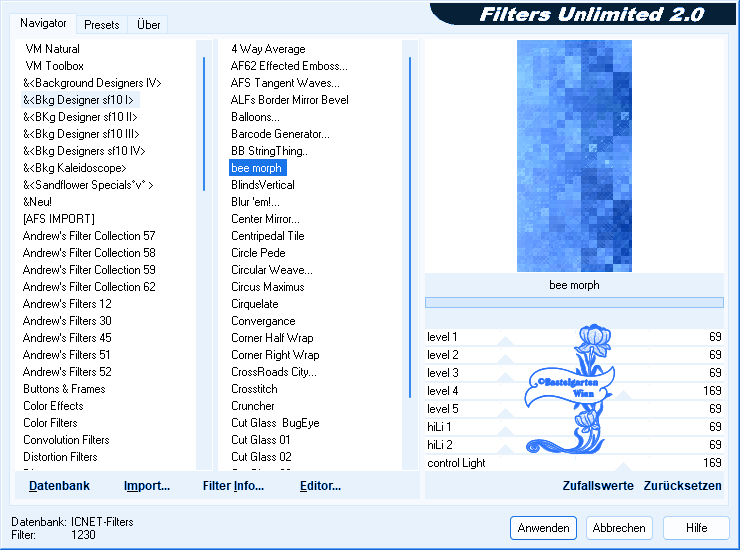Choose the Balloons... filter

tap(255, 117)
